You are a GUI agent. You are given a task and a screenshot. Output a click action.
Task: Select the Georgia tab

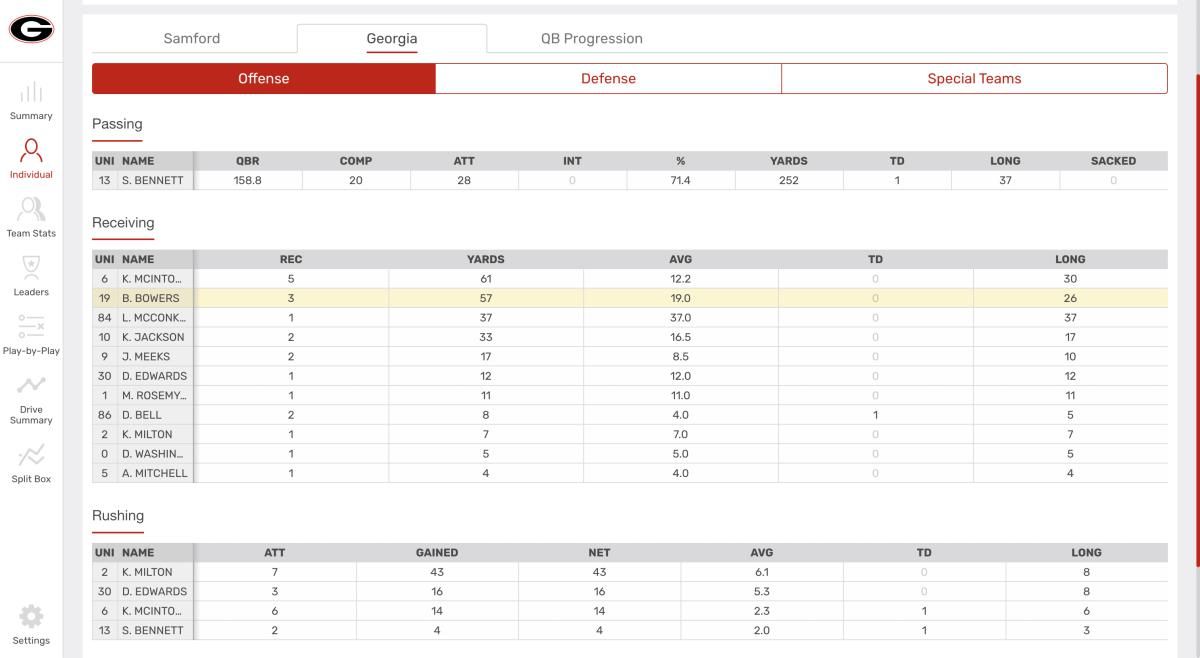tap(392, 39)
